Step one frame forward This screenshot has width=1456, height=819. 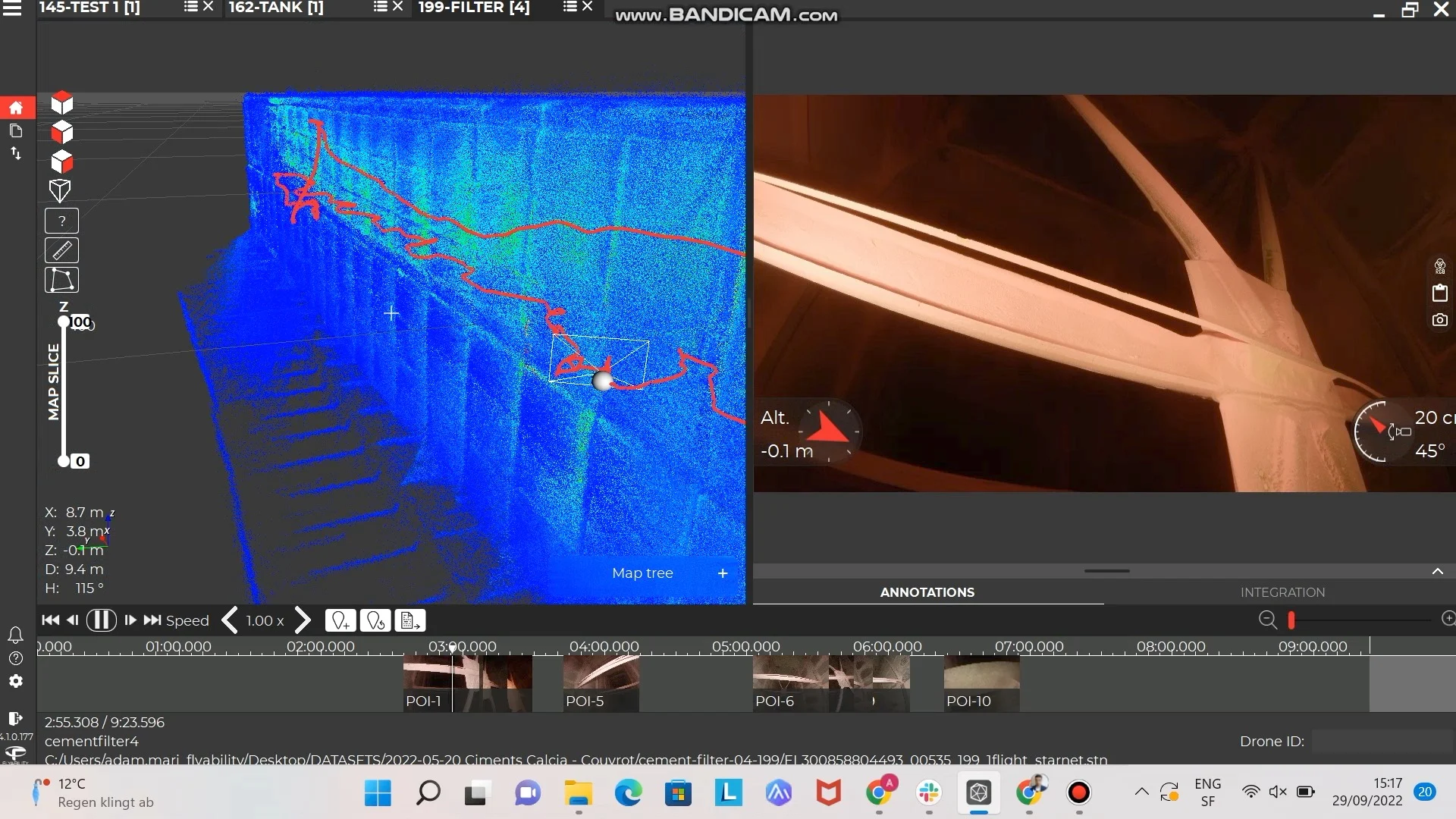pyautogui.click(x=130, y=620)
